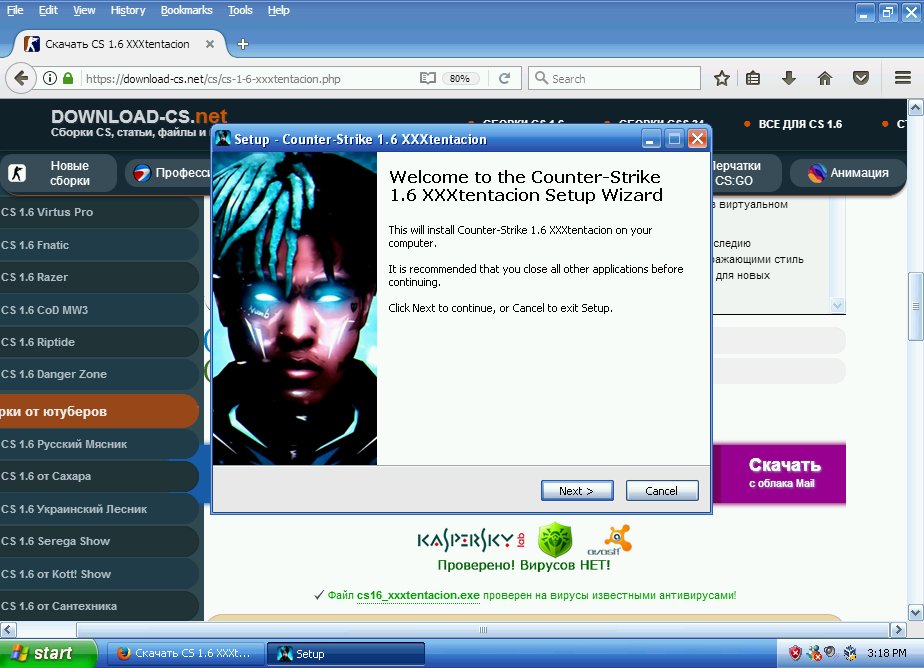Image resolution: width=924 pixels, height=668 pixels.
Task: Open a new tab with plus icon
Action: [x=243, y=44]
